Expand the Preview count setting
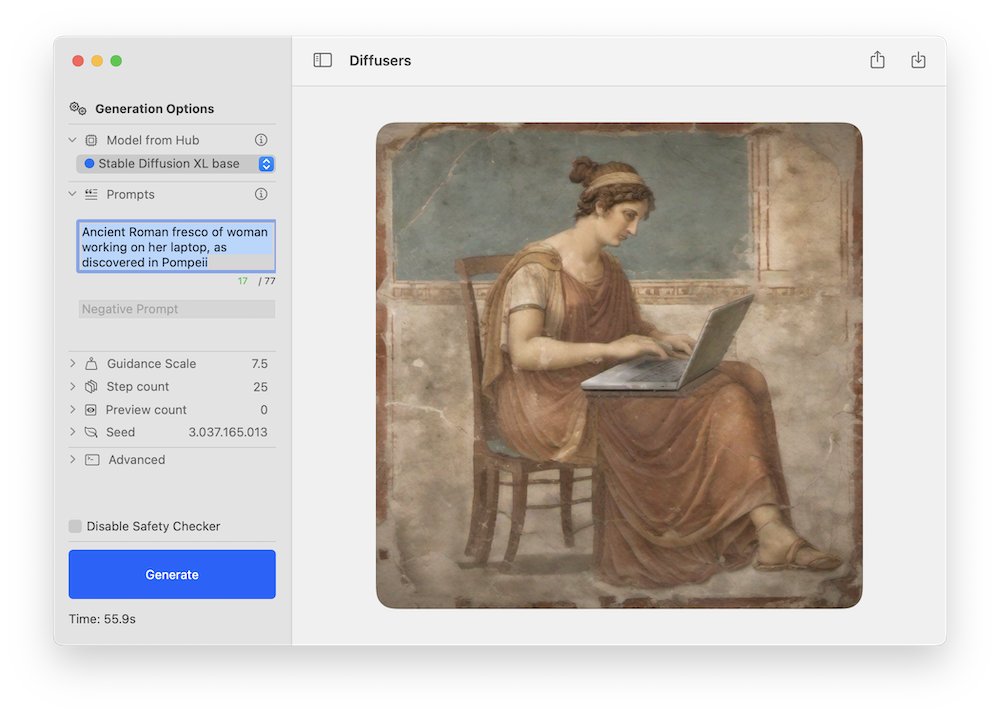The image size is (1000, 716). click(73, 409)
